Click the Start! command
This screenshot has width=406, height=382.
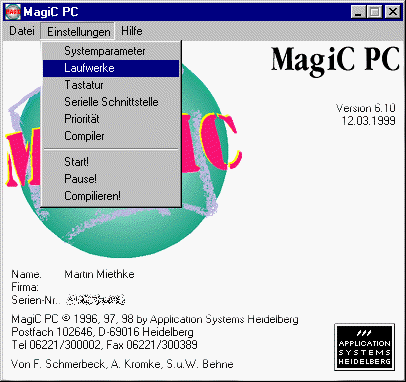point(111,162)
